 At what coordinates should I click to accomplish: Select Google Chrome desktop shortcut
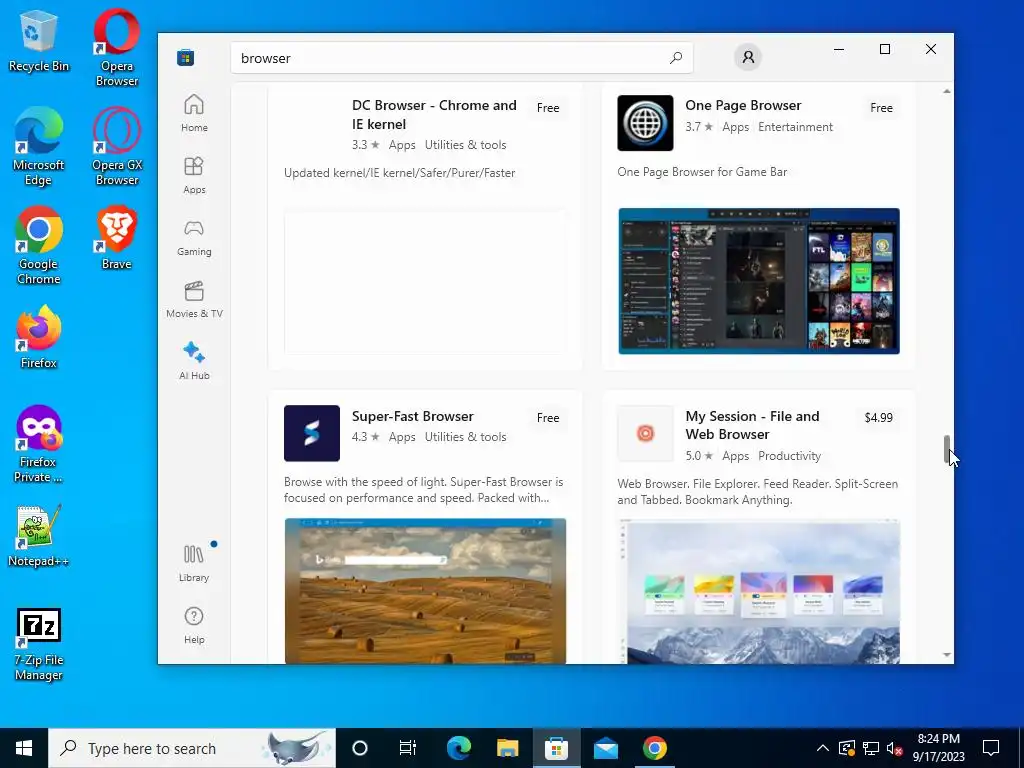point(39,246)
